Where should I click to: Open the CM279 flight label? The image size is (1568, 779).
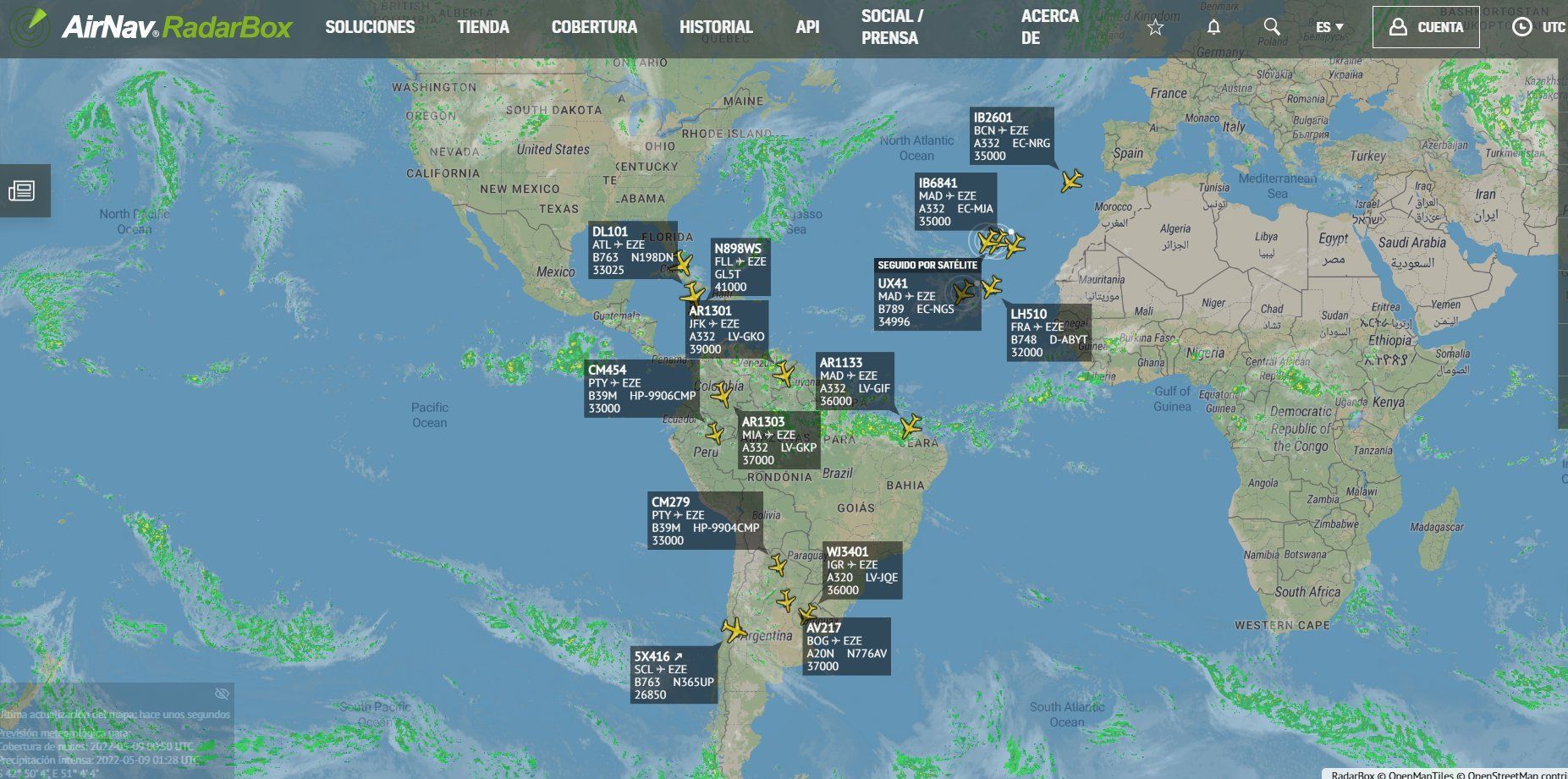706,521
